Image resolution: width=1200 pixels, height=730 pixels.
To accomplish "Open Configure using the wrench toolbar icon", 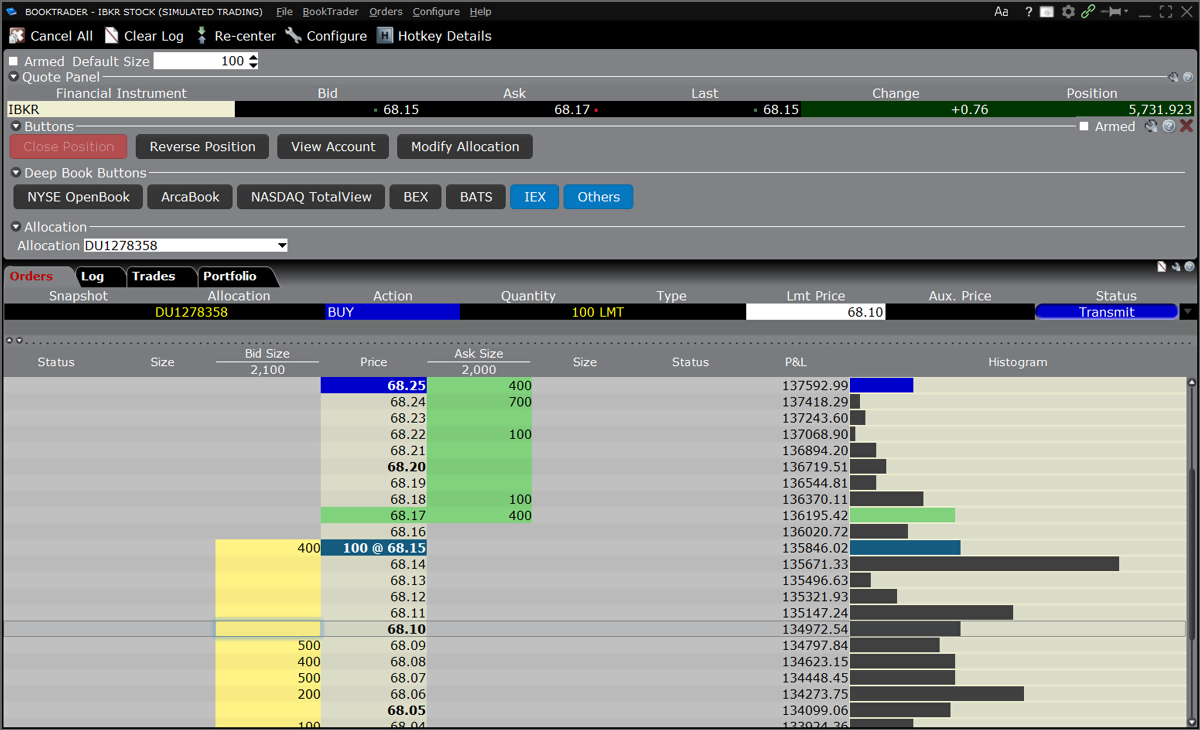I will click(294, 36).
